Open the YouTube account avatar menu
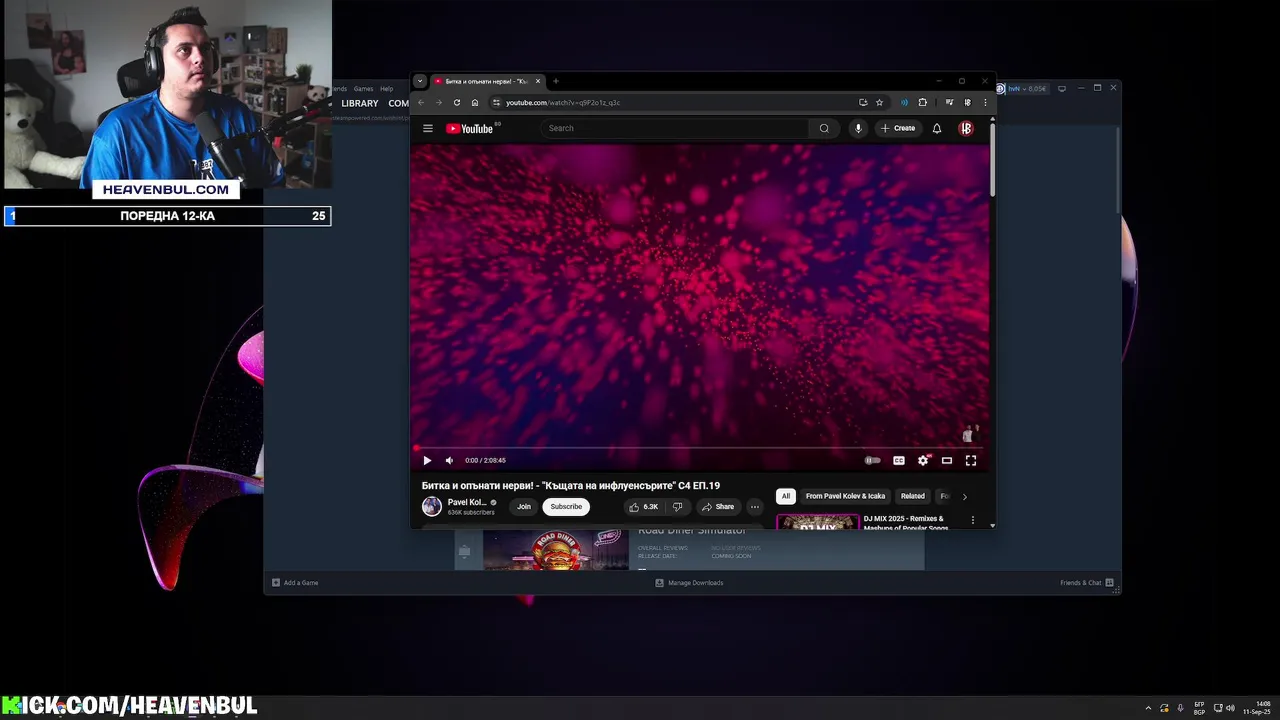The width and height of the screenshot is (1280, 720). pyautogui.click(x=966, y=128)
